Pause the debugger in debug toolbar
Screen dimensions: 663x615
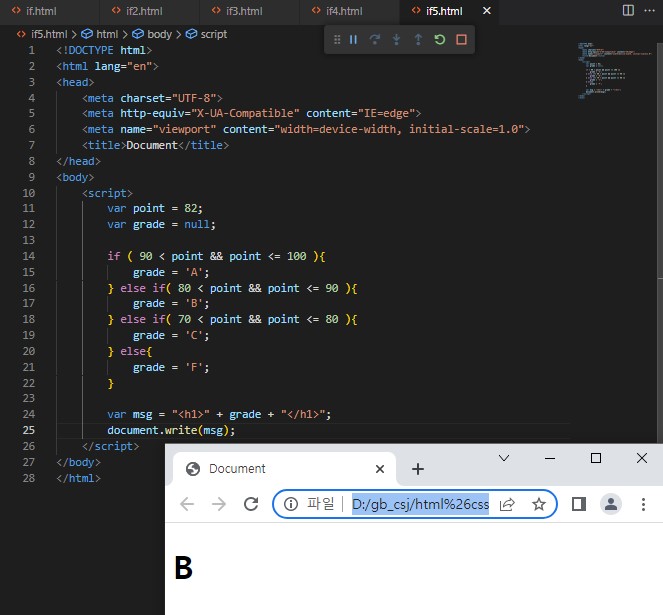(353, 40)
